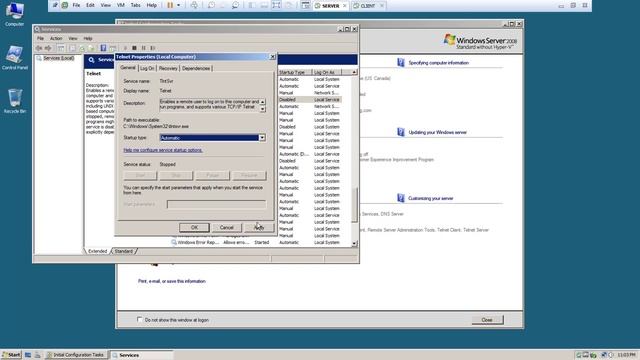Open the Startup type dropdown
This screenshot has height=360, width=640.
click(262, 138)
